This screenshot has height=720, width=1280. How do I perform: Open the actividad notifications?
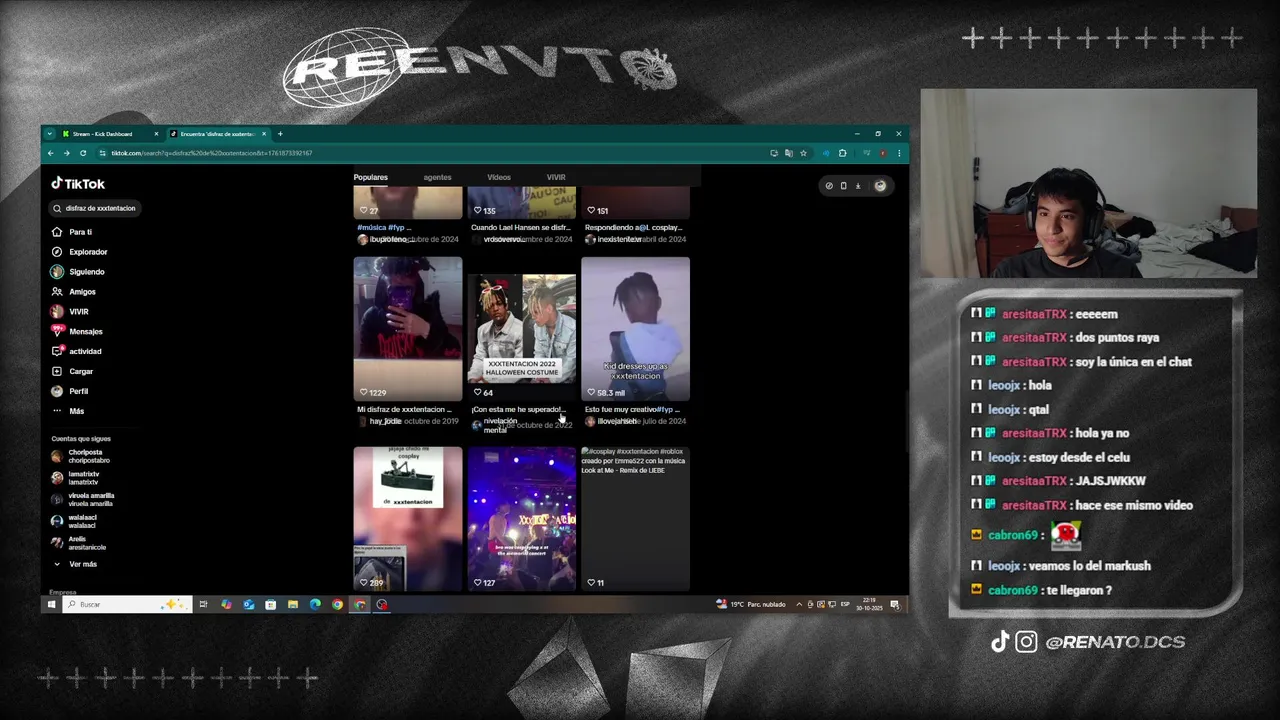click(x=77, y=351)
